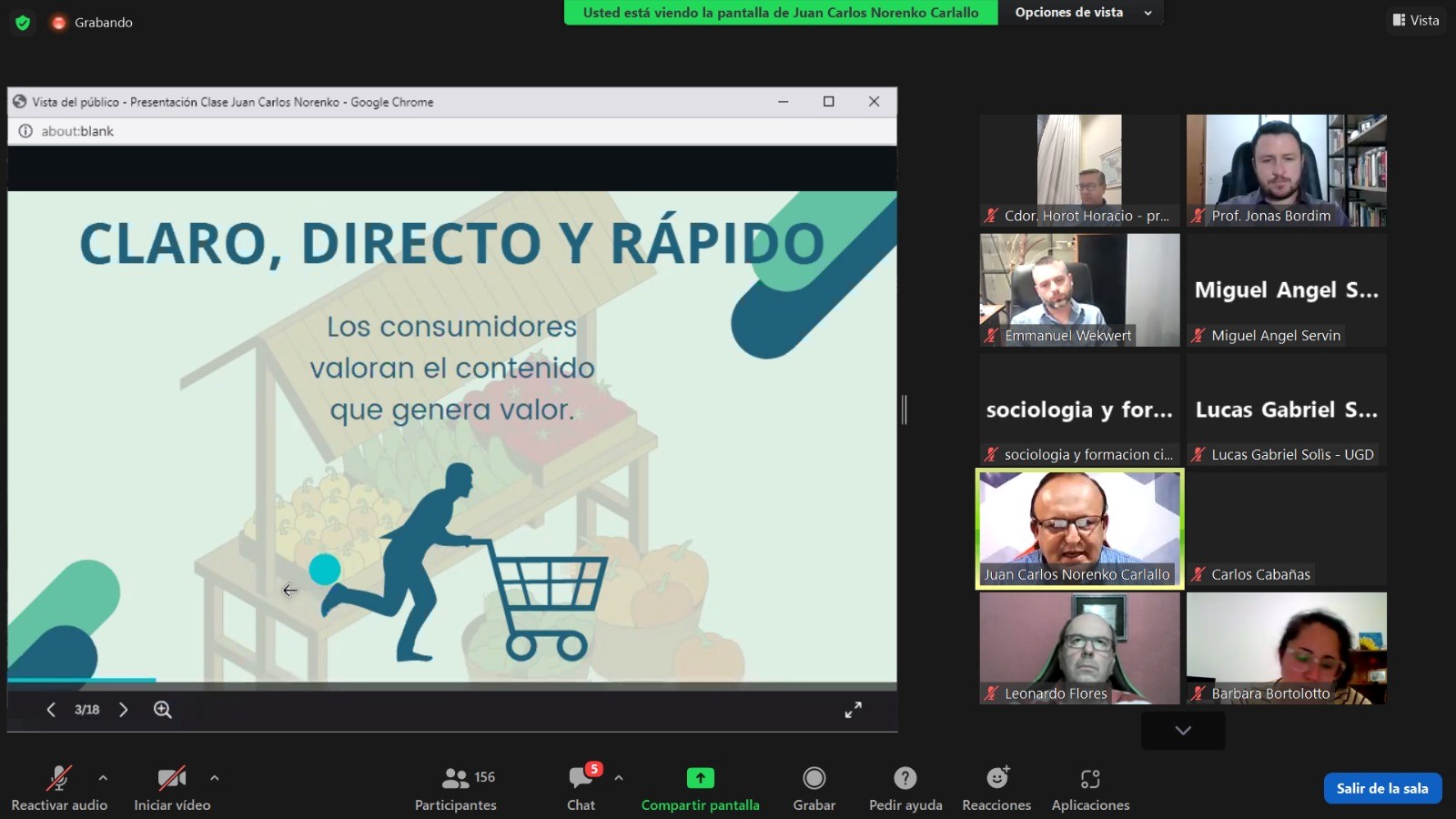Click muted mic icon on Lucas Gabriel Solis
The height and width of the screenshot is (819, 1456).
coord(1198,454)
